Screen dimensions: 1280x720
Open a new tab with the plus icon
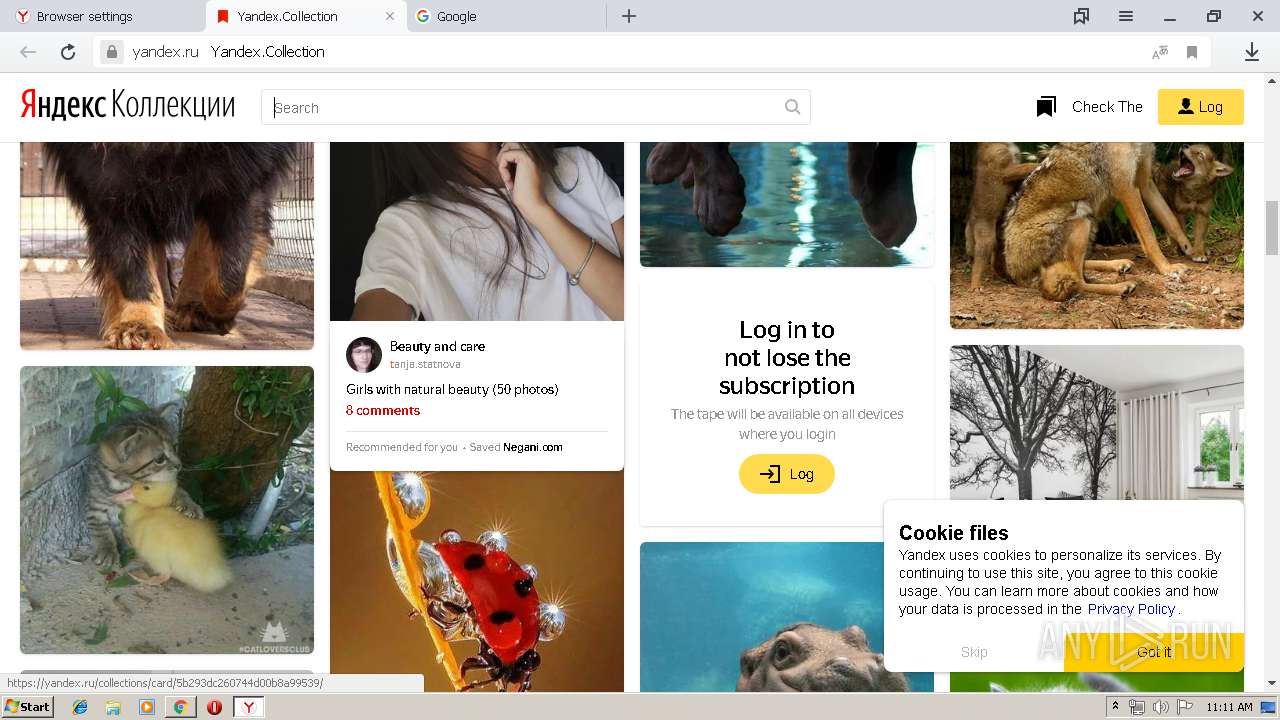pyautogui.click(x=629, y=16)
